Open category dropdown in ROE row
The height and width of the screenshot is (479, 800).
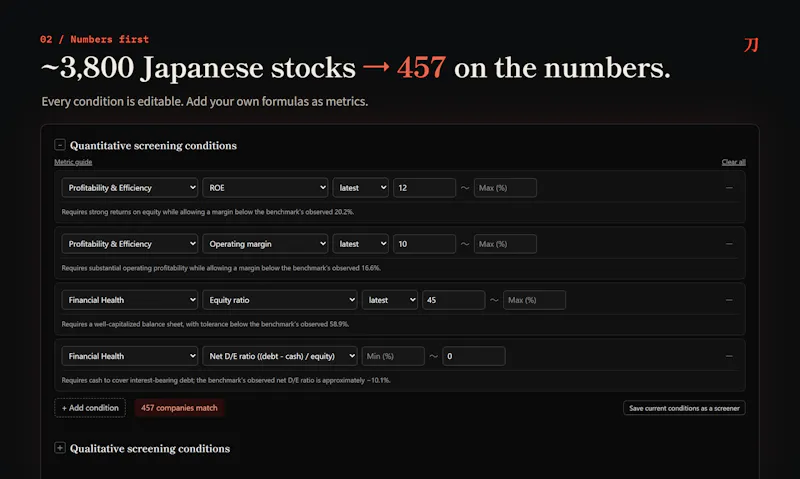pos(130,188)
